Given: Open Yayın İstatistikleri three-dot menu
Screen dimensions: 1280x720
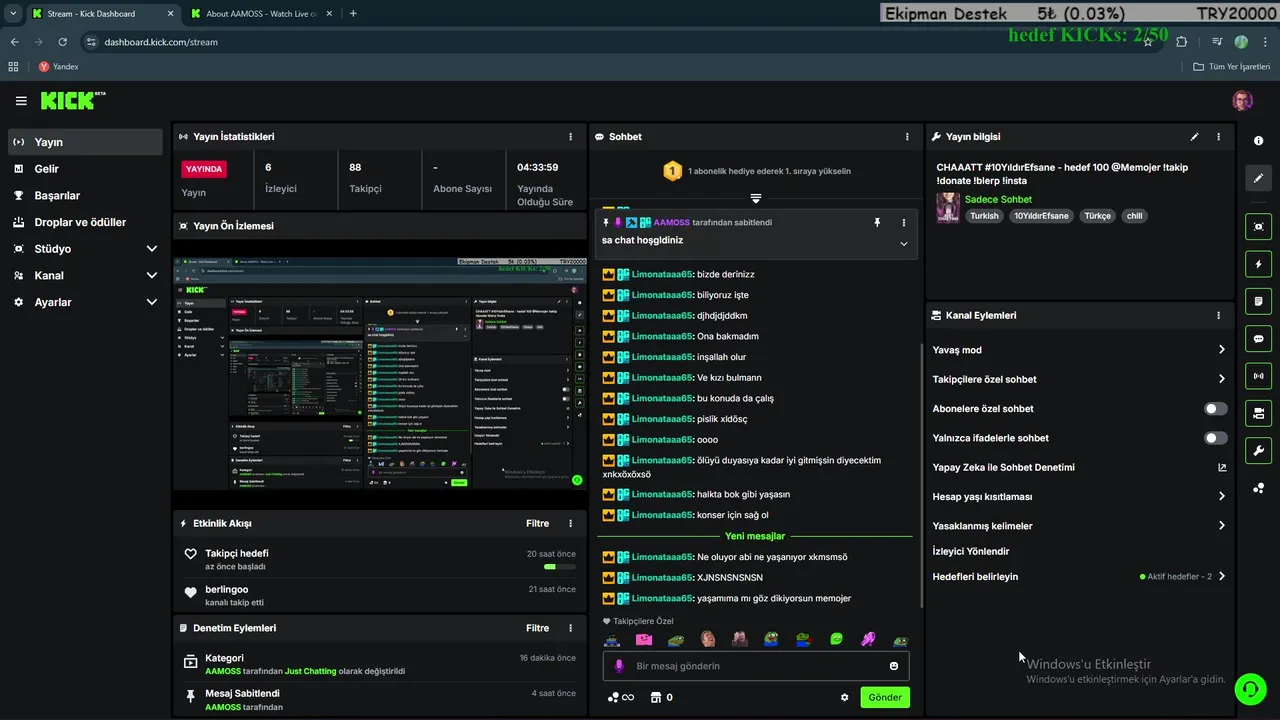Looking at the screenshot, I should tap(571, 137).
